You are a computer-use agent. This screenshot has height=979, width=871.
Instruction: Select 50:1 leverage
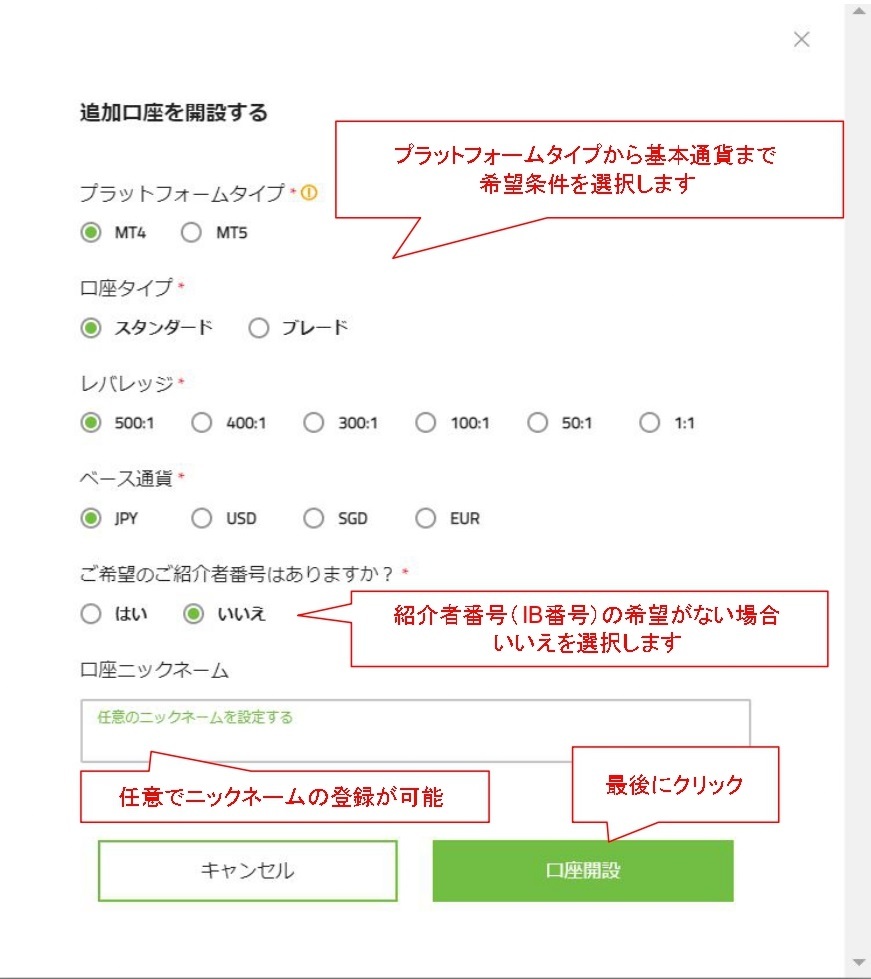[x=538, y=423]
